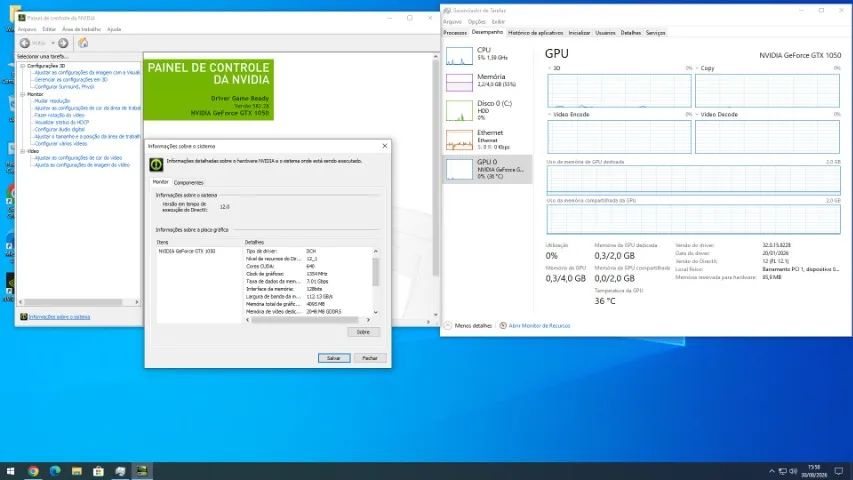Open Opções menu in Task Manager
This screenshot has height=480, width=853.
[477, 22]
